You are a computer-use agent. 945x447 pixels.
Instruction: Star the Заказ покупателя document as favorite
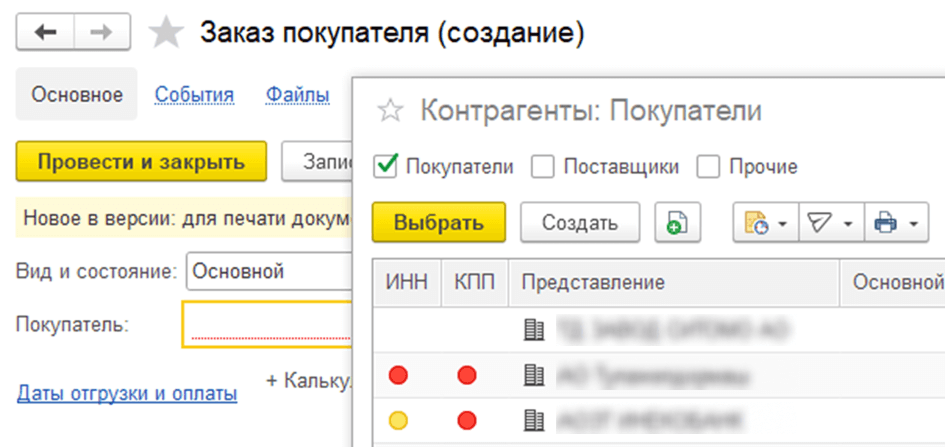[166, 33]
